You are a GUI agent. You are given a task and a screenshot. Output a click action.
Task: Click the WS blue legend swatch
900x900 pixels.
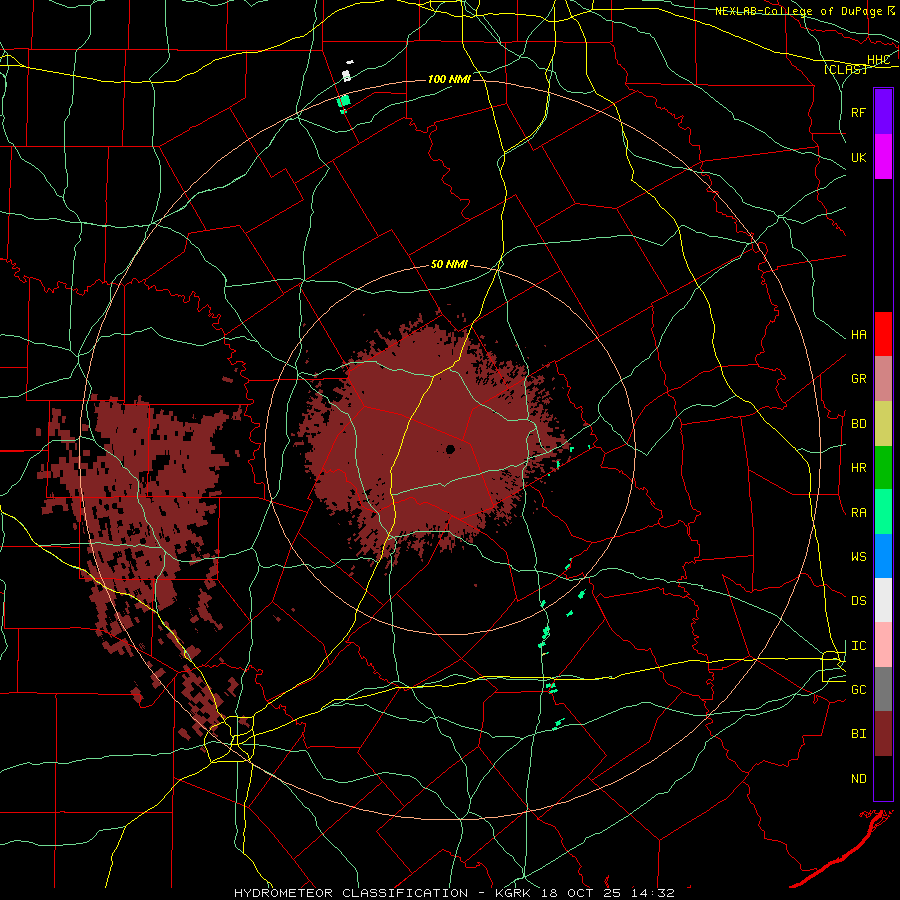pos(883,556)
